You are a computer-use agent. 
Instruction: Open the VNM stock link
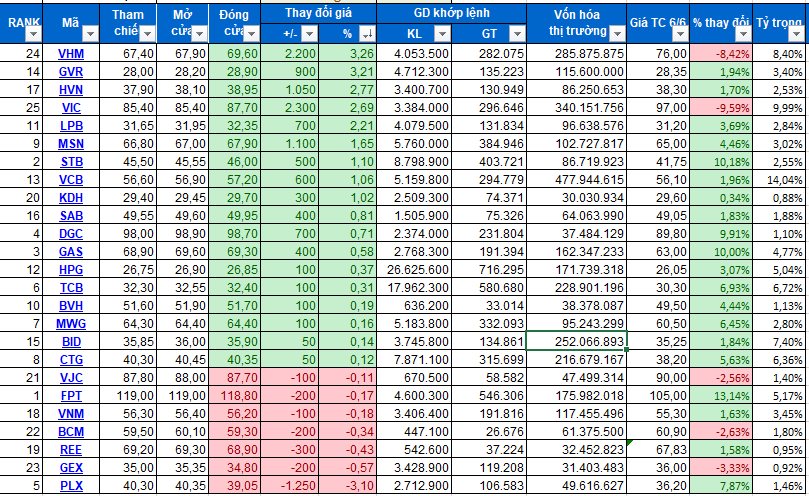[71, 414]
